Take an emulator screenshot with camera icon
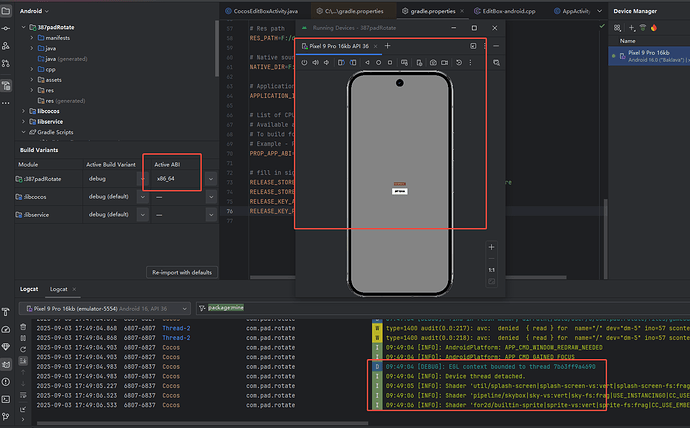Screen dimensions: 690x428 pyautogui.click(x=432, y=63)
